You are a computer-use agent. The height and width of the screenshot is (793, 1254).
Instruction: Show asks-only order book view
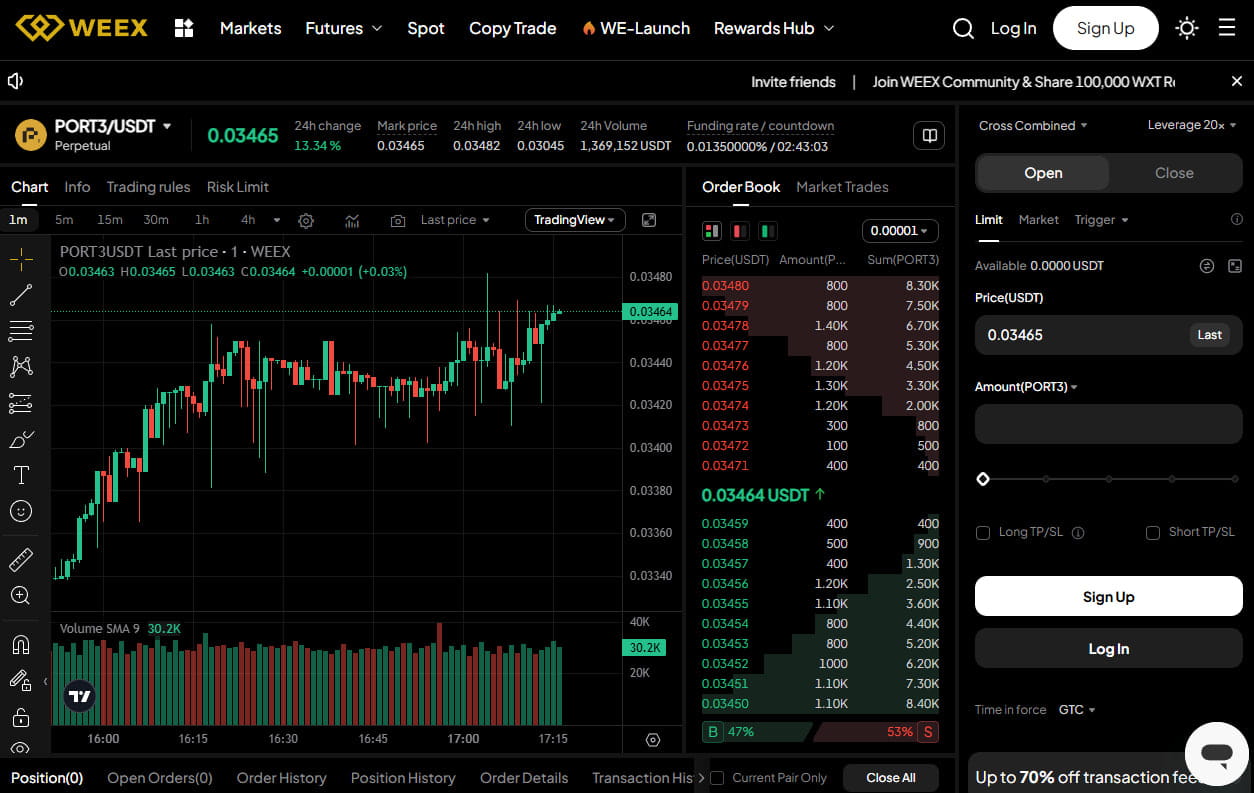click(x=740, y=231)
